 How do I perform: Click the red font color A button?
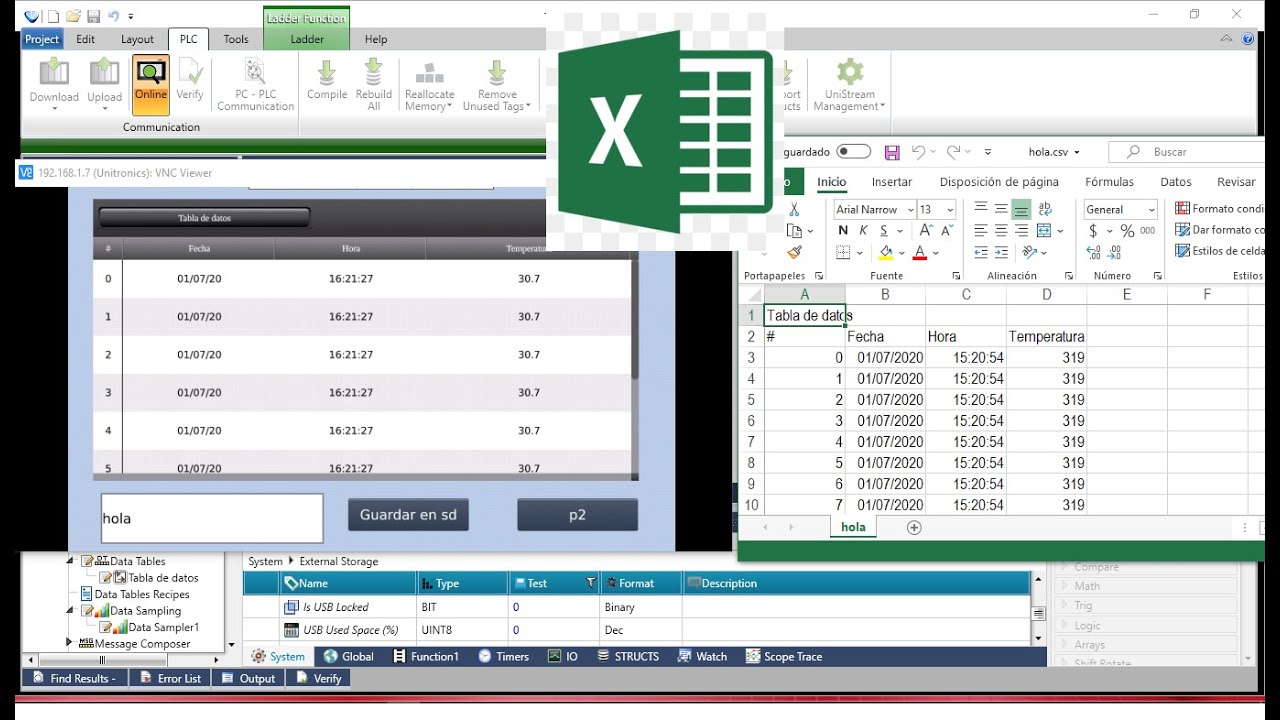coord(921,253)
